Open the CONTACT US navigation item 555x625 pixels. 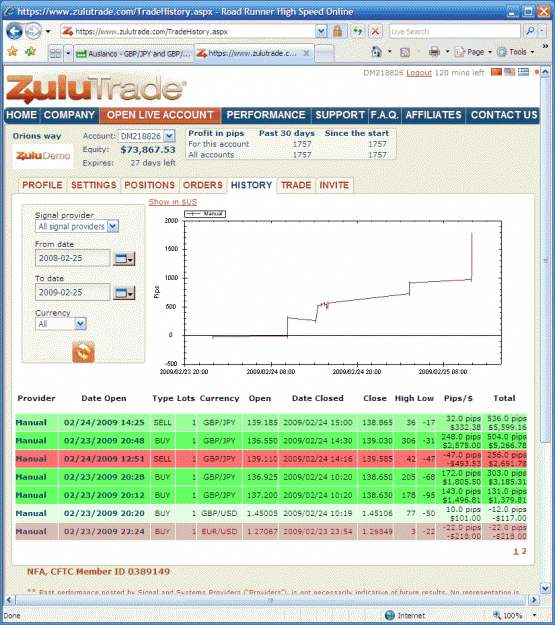click(504, 115)
